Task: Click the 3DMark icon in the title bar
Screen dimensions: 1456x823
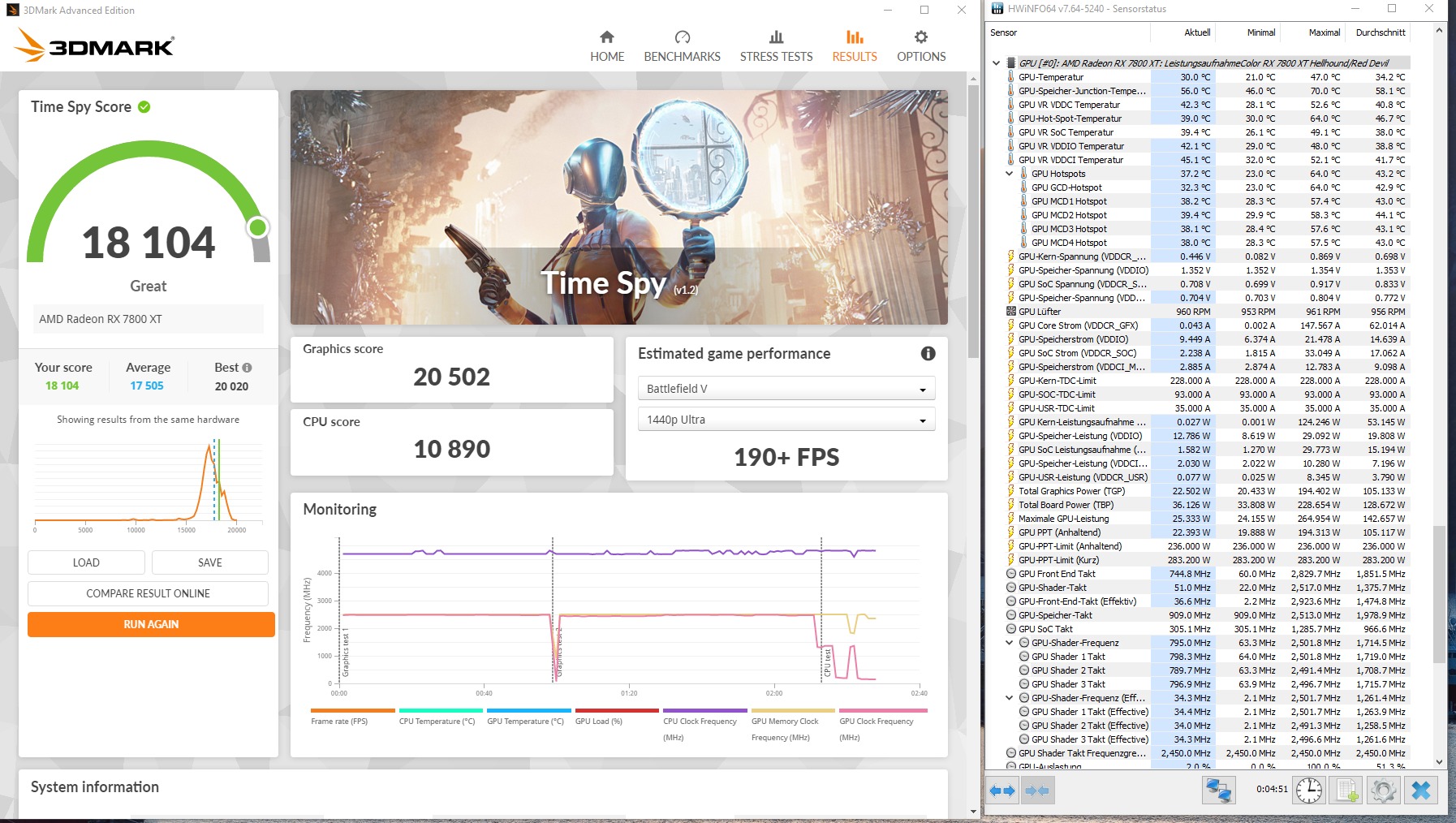Action: (x=12, y=10)
